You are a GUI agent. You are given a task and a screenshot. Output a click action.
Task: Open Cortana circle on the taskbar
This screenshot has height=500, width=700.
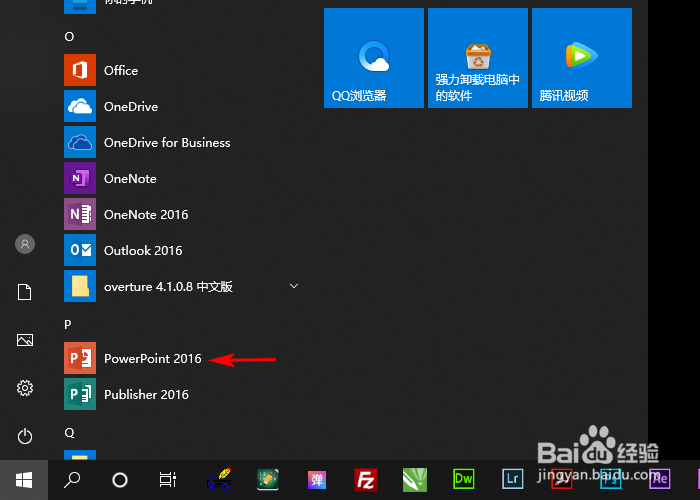click(120, 480)
